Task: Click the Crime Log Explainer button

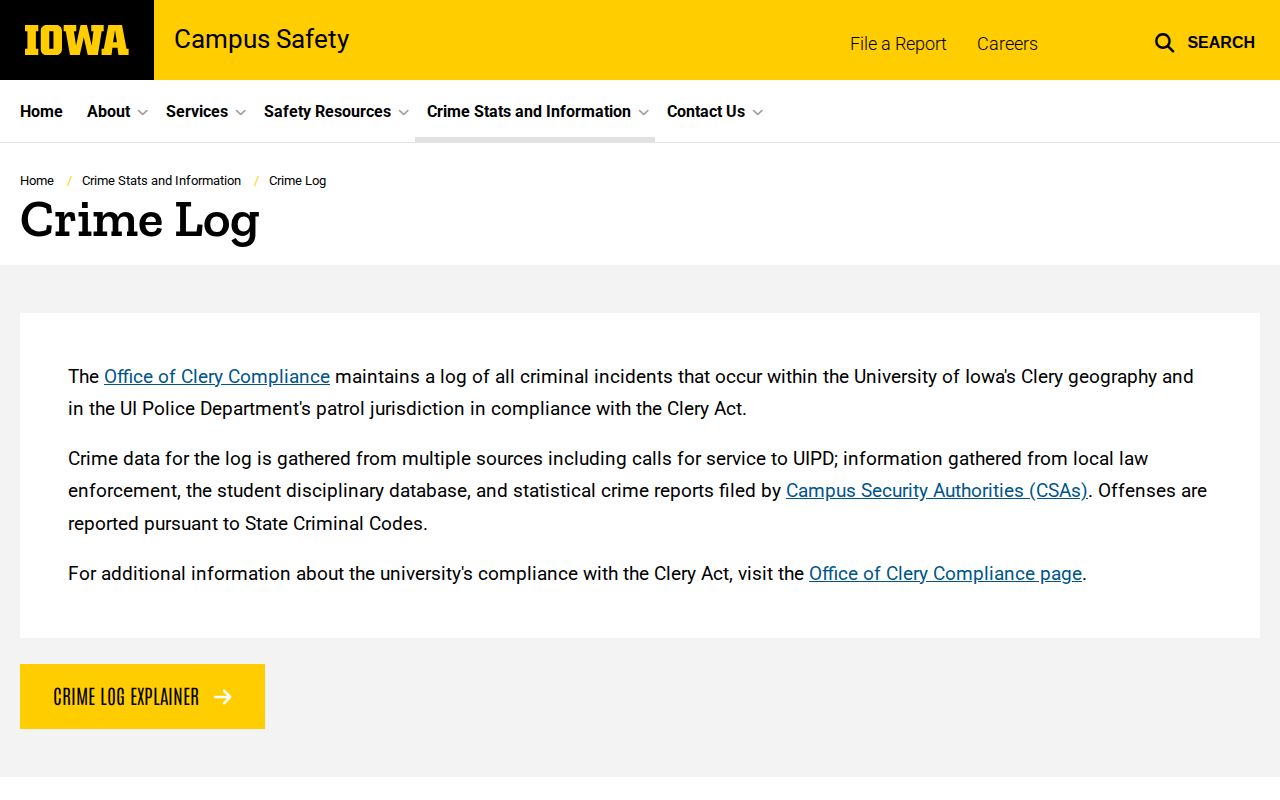Action: (x=142, y=697)
